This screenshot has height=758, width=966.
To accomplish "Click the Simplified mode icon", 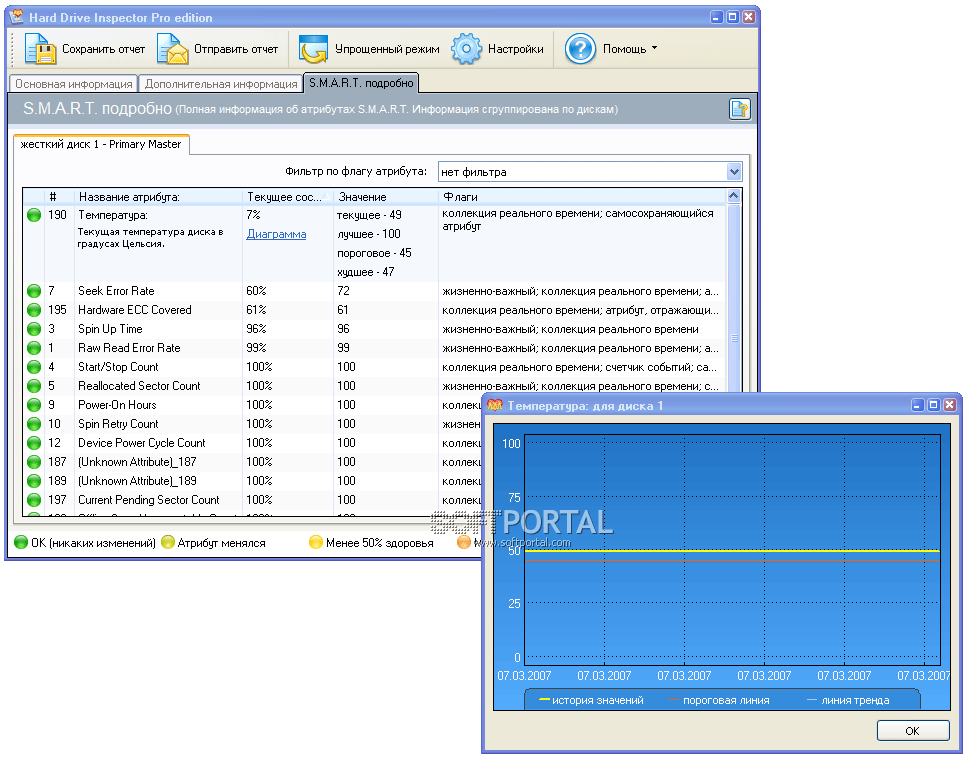I will pos(314,49).
